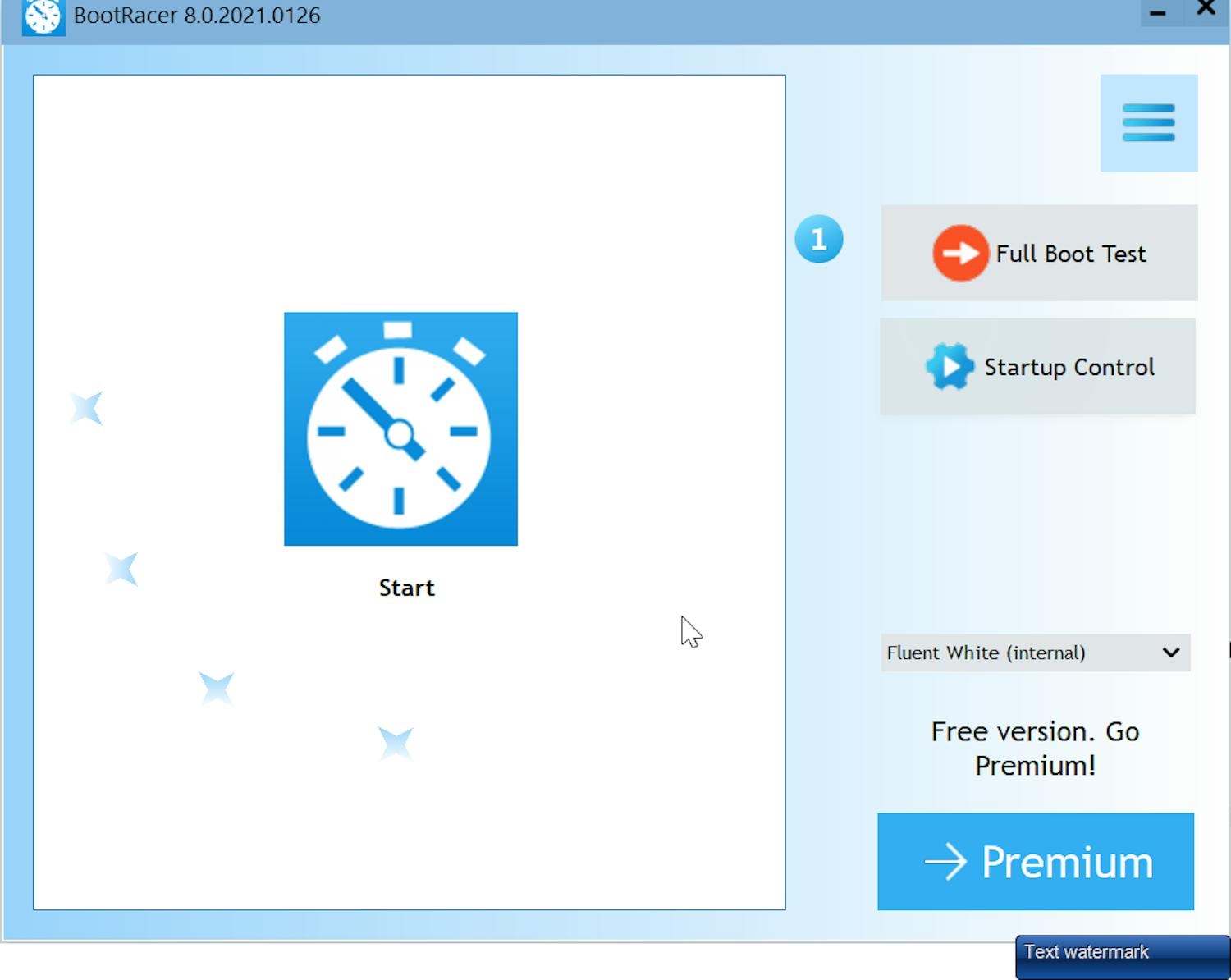
Task: Run the Full Boot Test
Action: click(1039, 253)
